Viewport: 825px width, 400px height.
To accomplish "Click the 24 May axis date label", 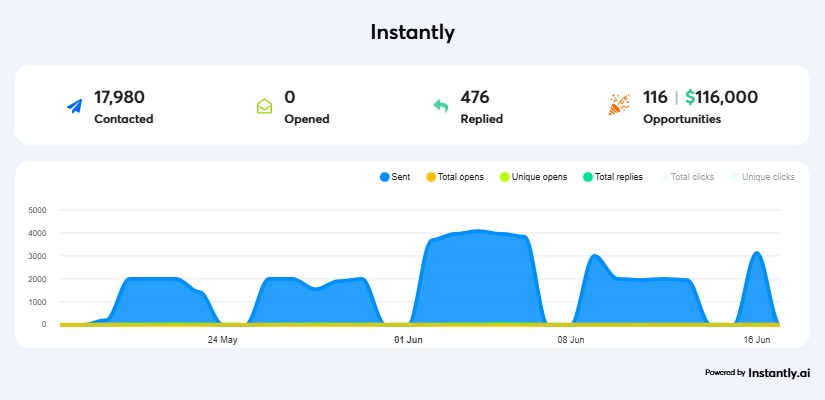I will (x=223, y=340).
